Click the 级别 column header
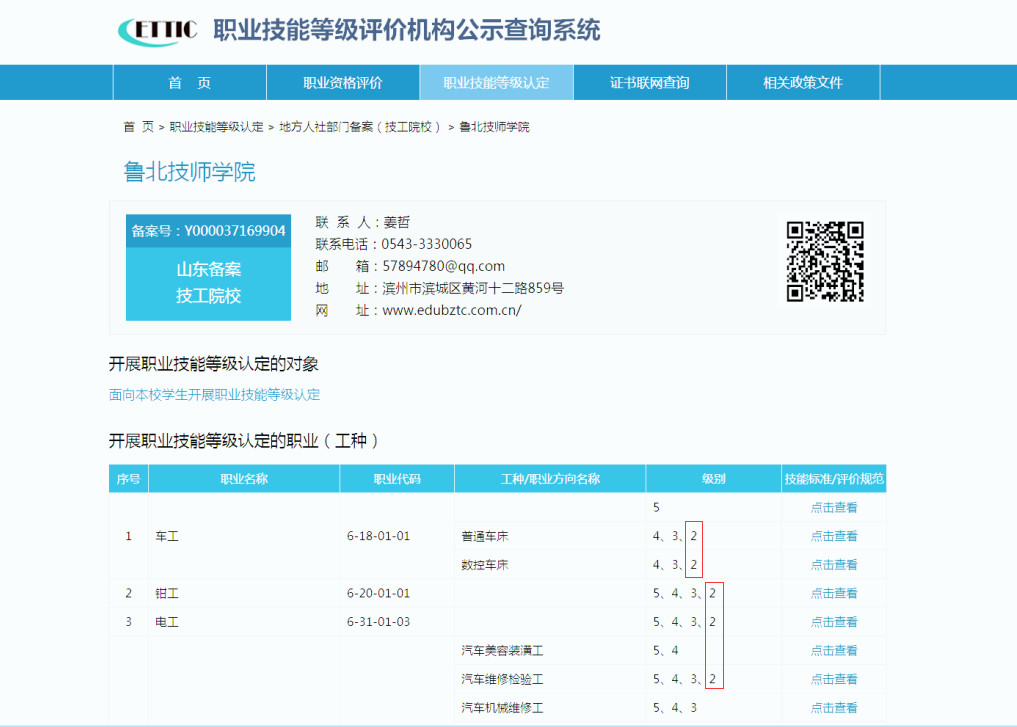This screenshot has height=727, width=1017. (x=713, y=479)
